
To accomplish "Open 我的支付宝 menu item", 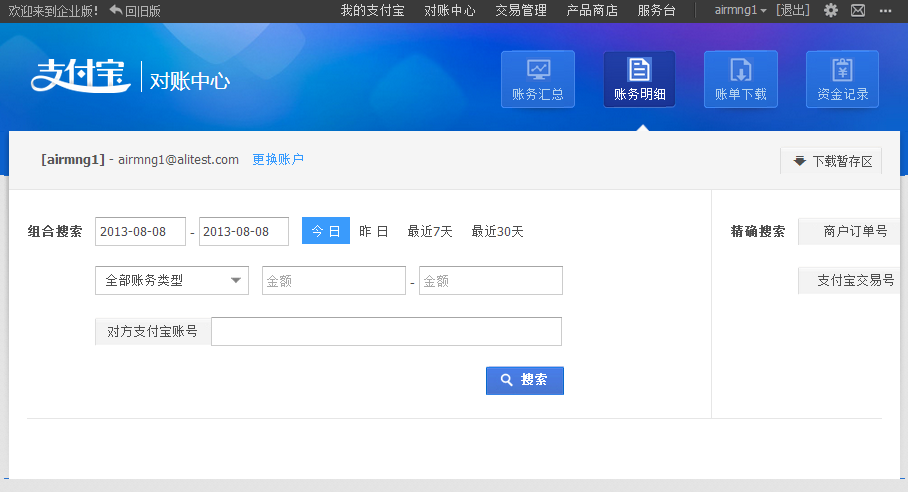I will (x=372, y=10).
